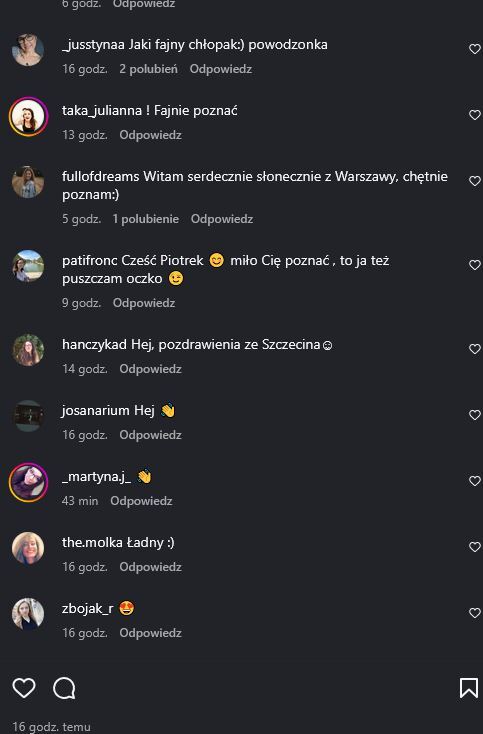Reply to fullofdreams comment
483x734 pixels.
[222, 219]
